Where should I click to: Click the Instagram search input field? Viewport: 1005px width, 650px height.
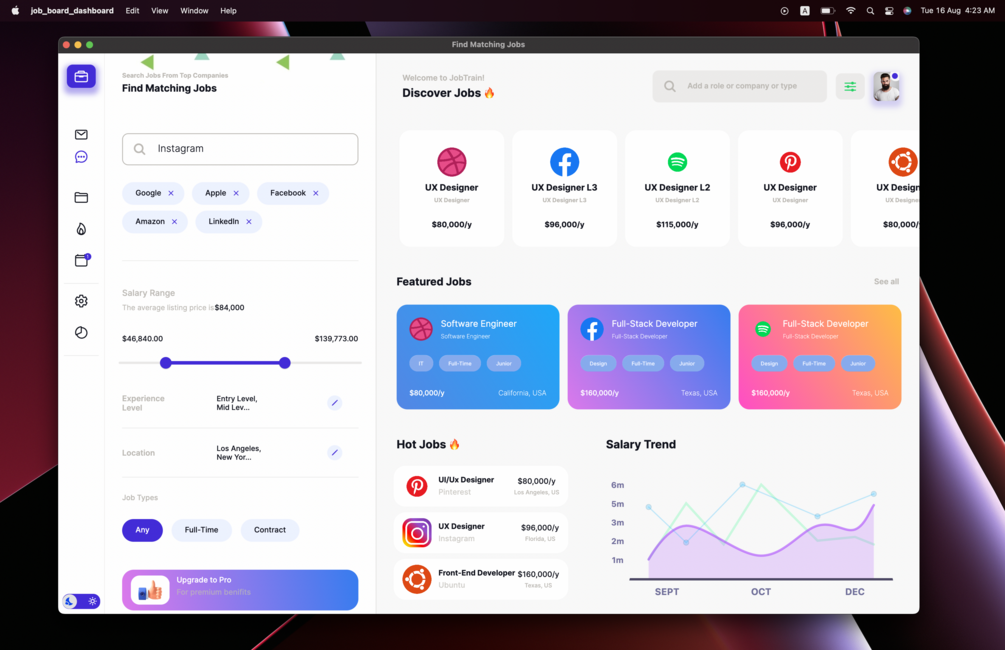240,149
